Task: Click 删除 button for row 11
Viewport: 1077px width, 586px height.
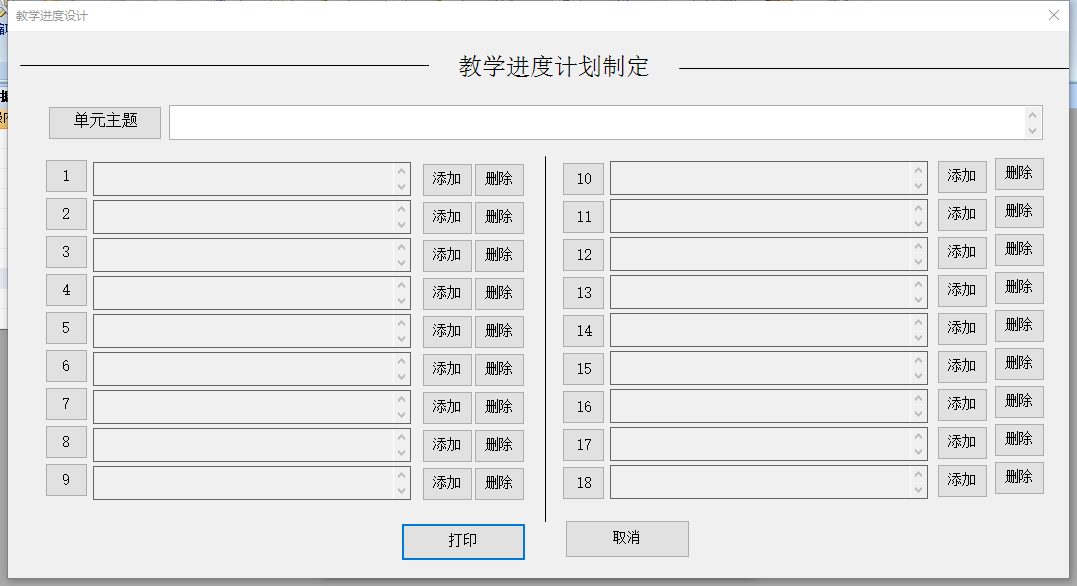Action: pos(1019,212)
